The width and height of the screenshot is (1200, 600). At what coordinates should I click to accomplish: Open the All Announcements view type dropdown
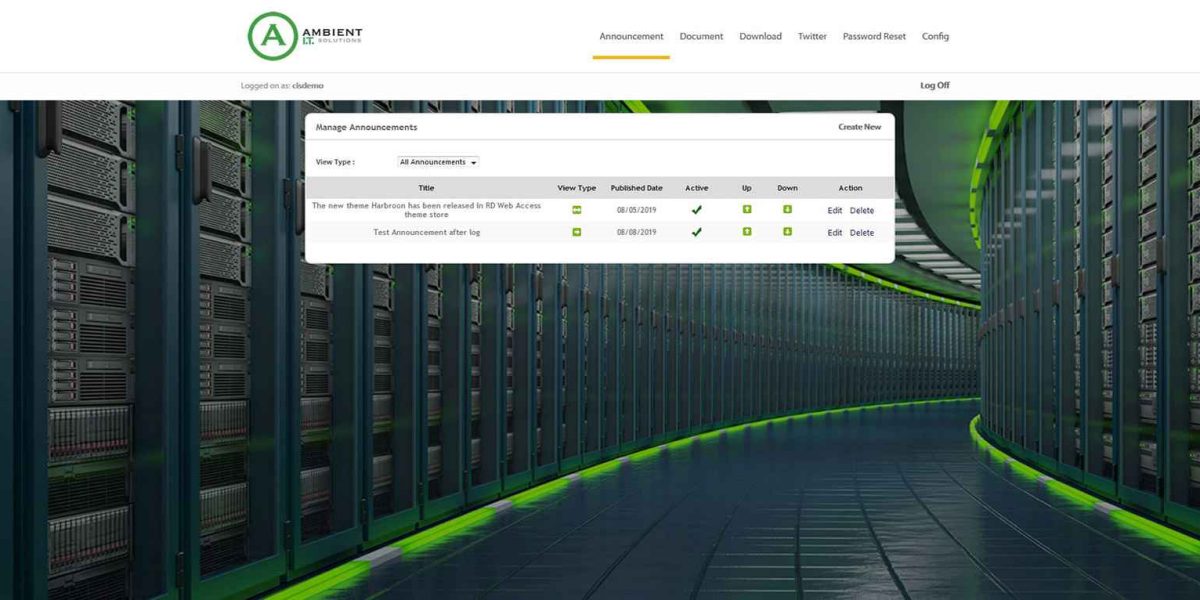click(438, 161)
